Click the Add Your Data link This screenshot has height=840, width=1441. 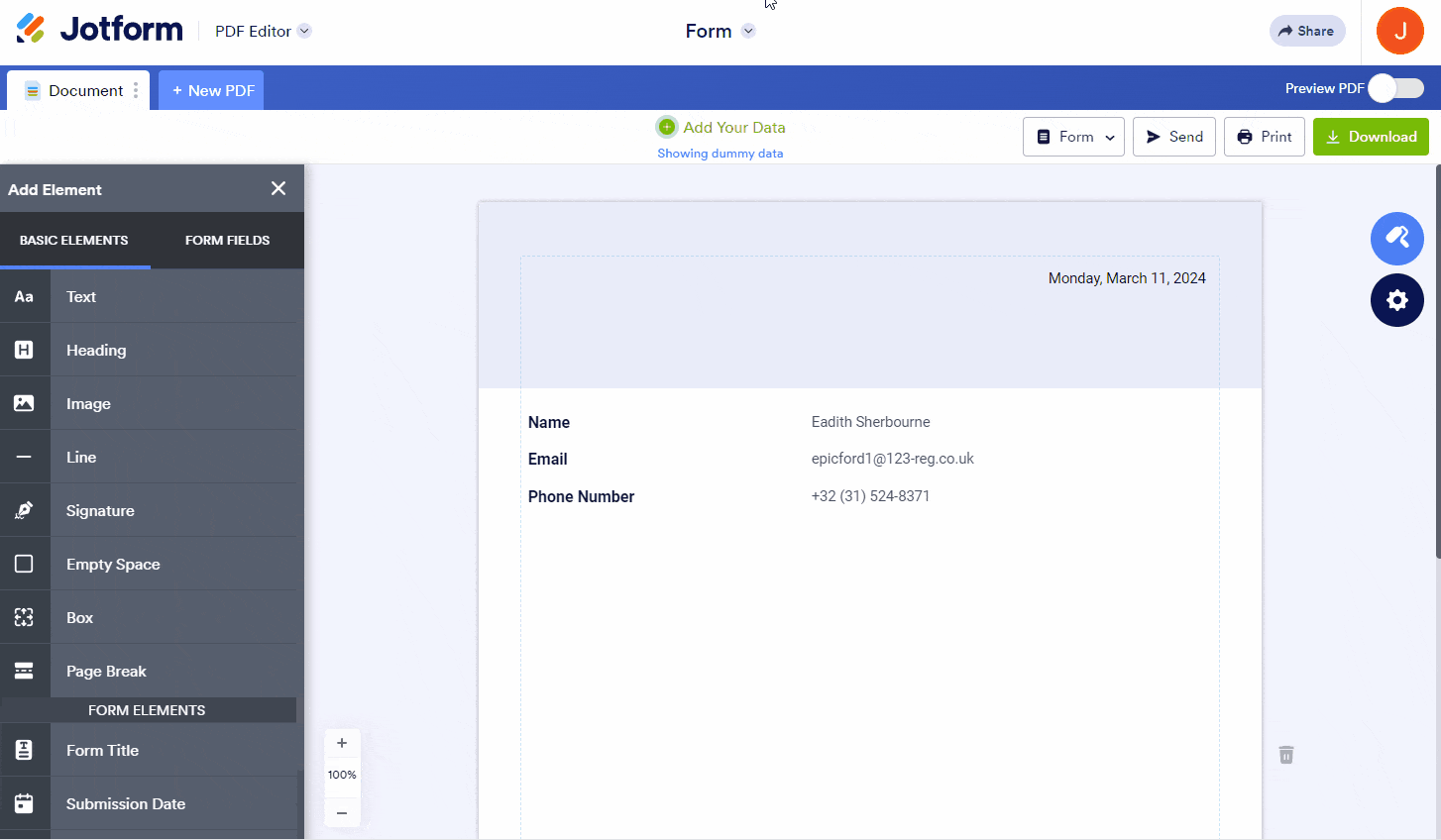pos(734,127)
